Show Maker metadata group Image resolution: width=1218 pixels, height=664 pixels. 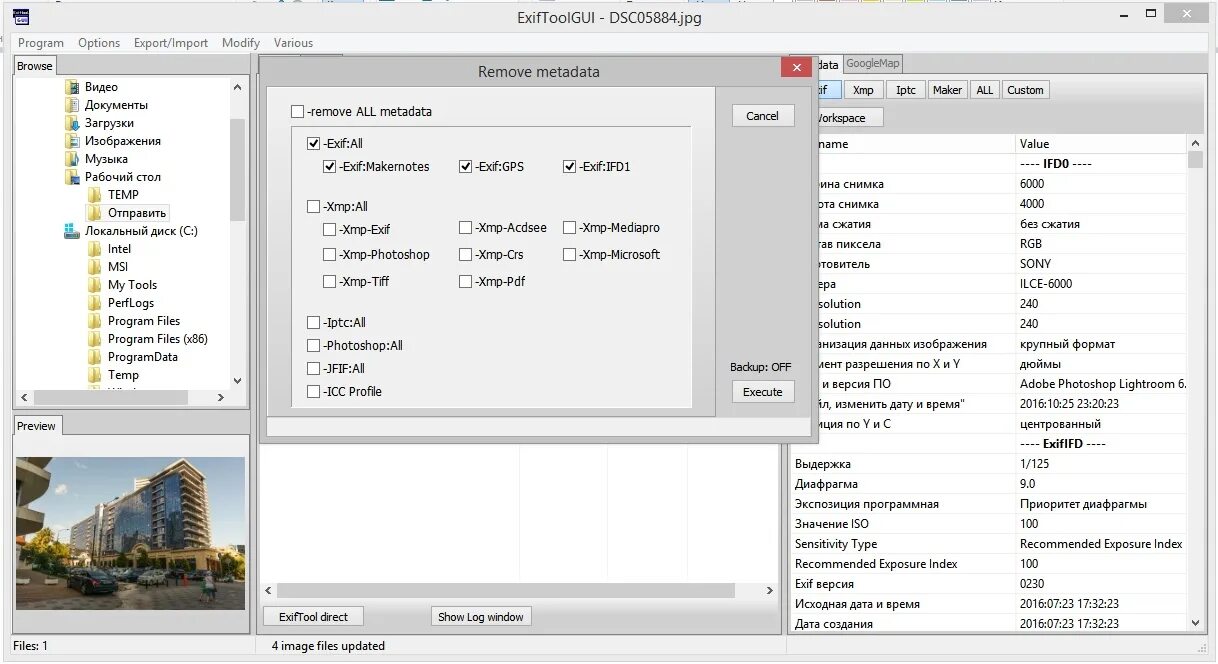click(x=947, y=90)
